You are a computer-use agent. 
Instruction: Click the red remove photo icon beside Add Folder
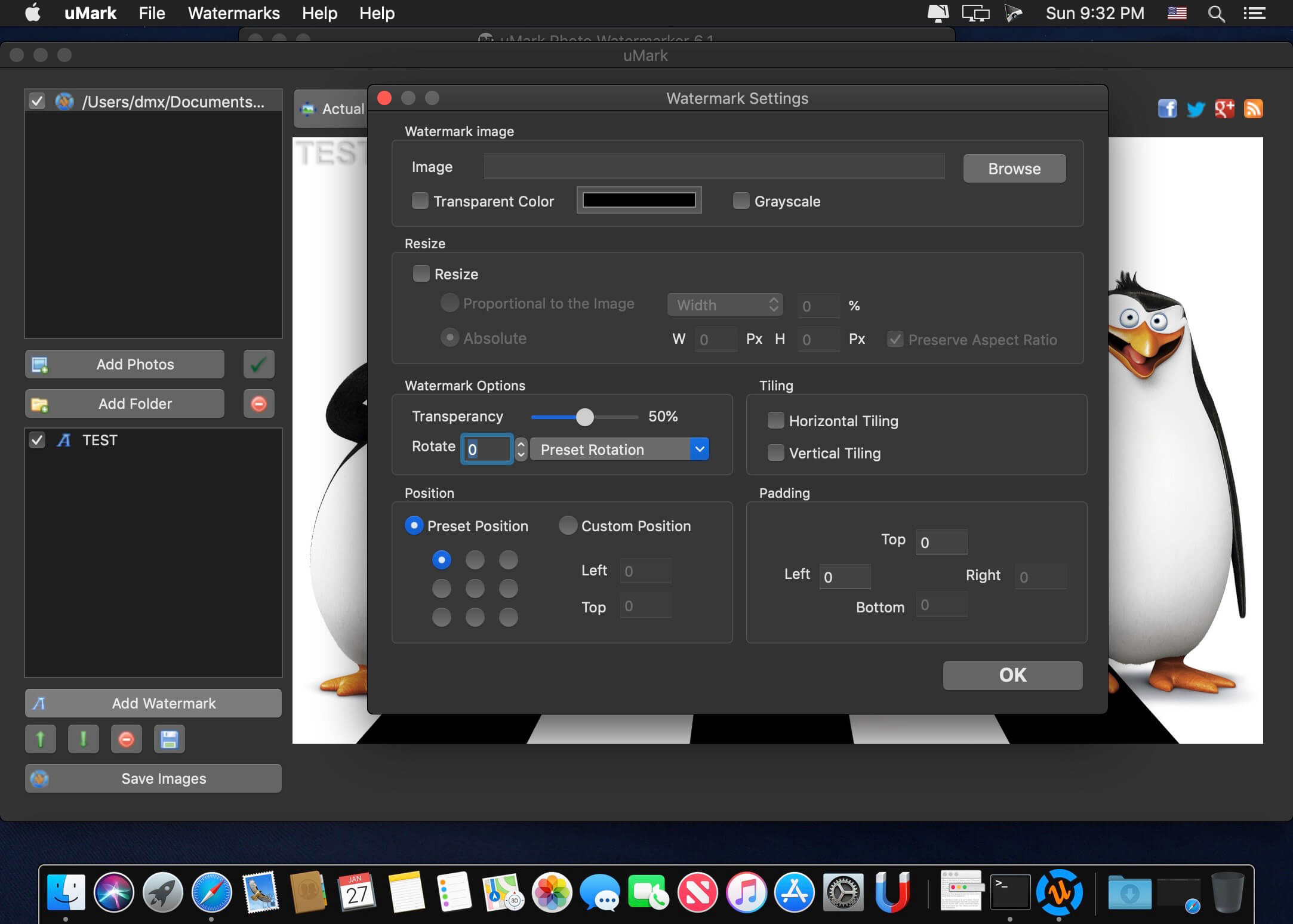point(258,404)
